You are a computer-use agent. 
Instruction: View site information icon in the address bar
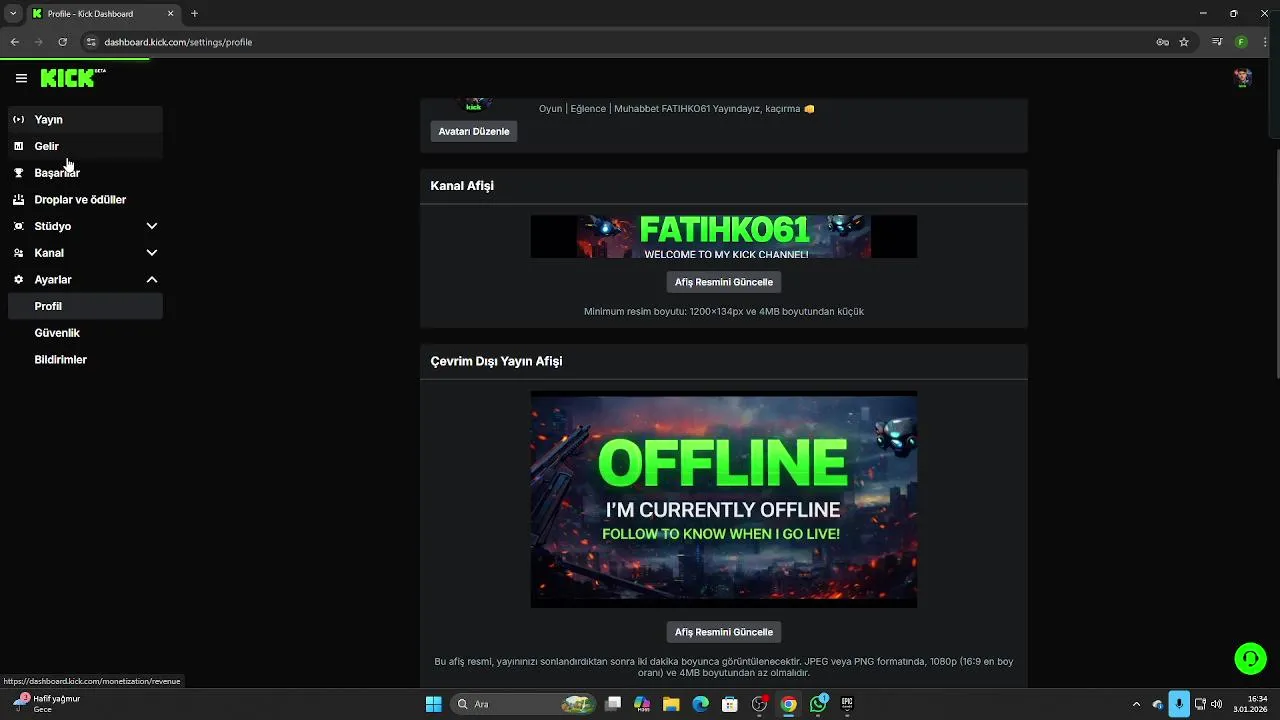click(90, 42)
